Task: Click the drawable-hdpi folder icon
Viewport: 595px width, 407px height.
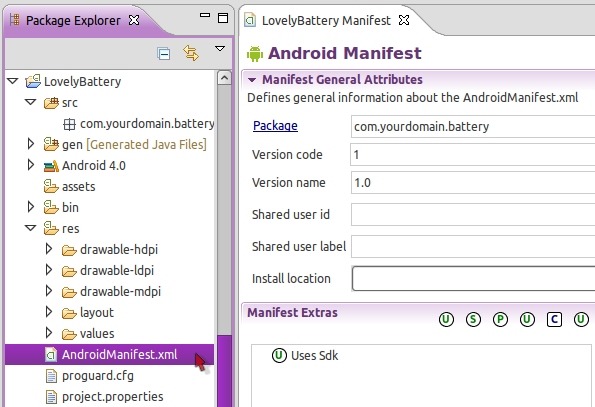Action: 69,250
